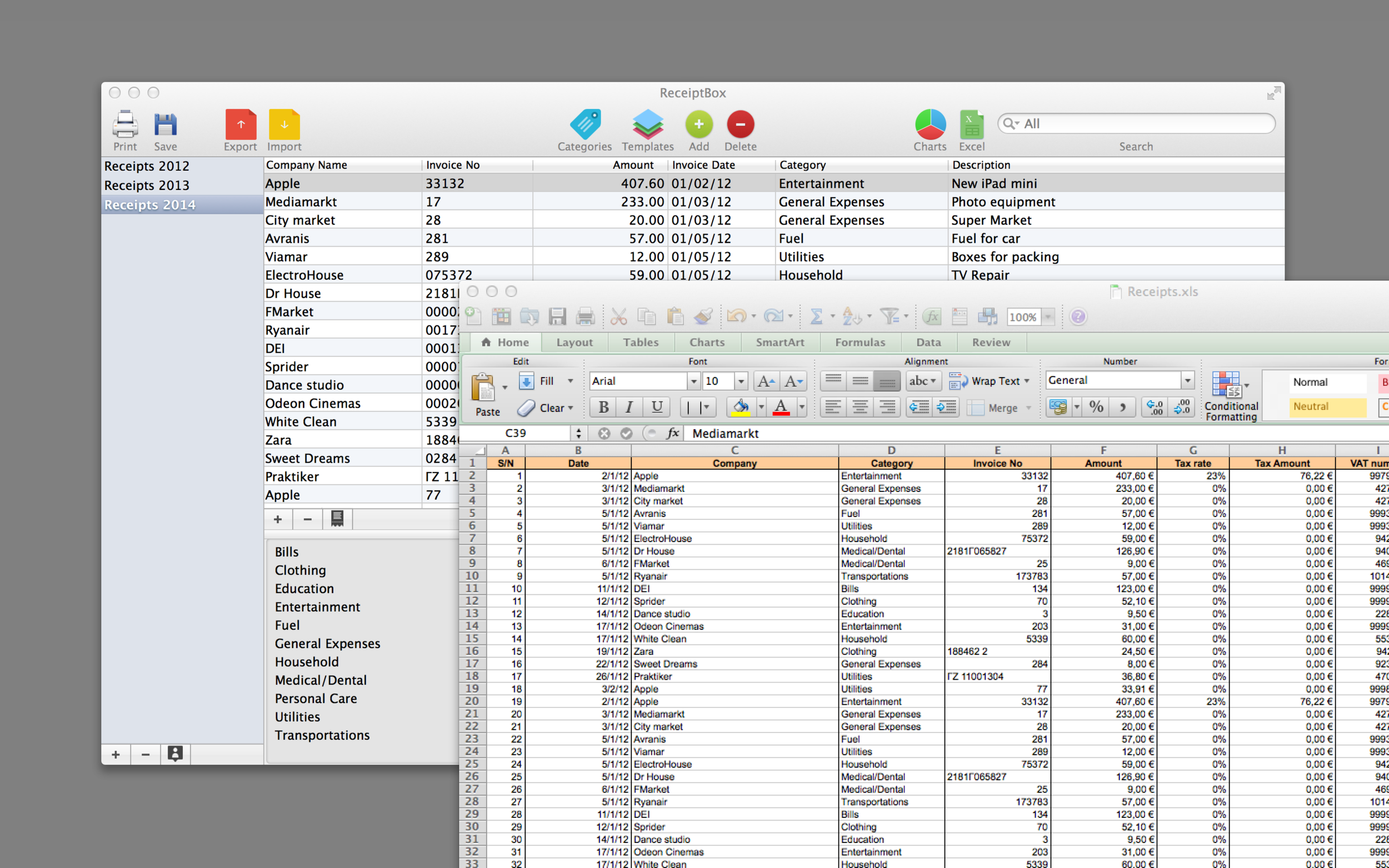
Task: Click the increase font size icon
Action: click(767, 380)
